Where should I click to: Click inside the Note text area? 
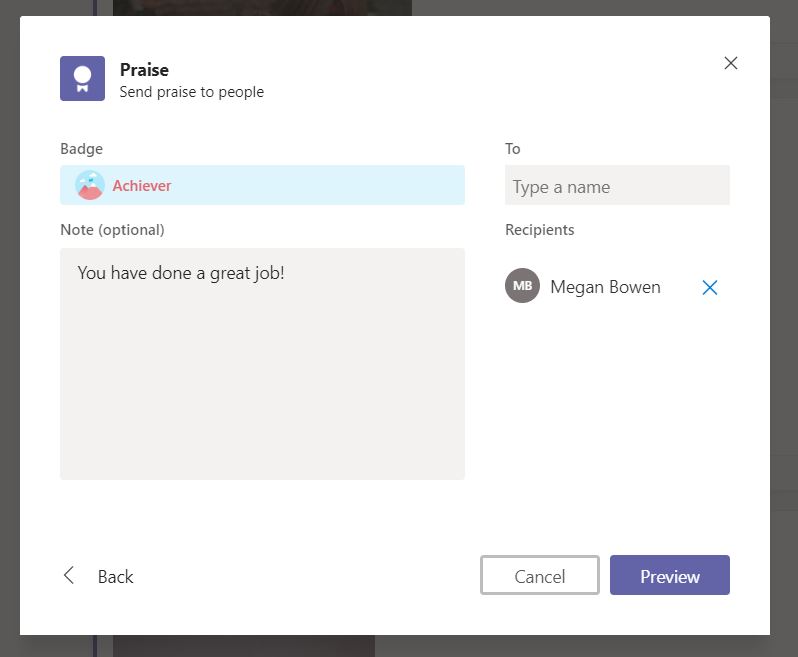click(262, 380)
